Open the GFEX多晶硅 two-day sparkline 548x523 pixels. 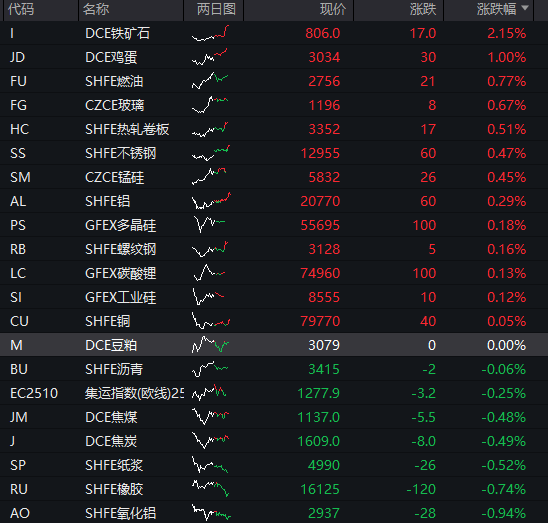coord(210,225)
